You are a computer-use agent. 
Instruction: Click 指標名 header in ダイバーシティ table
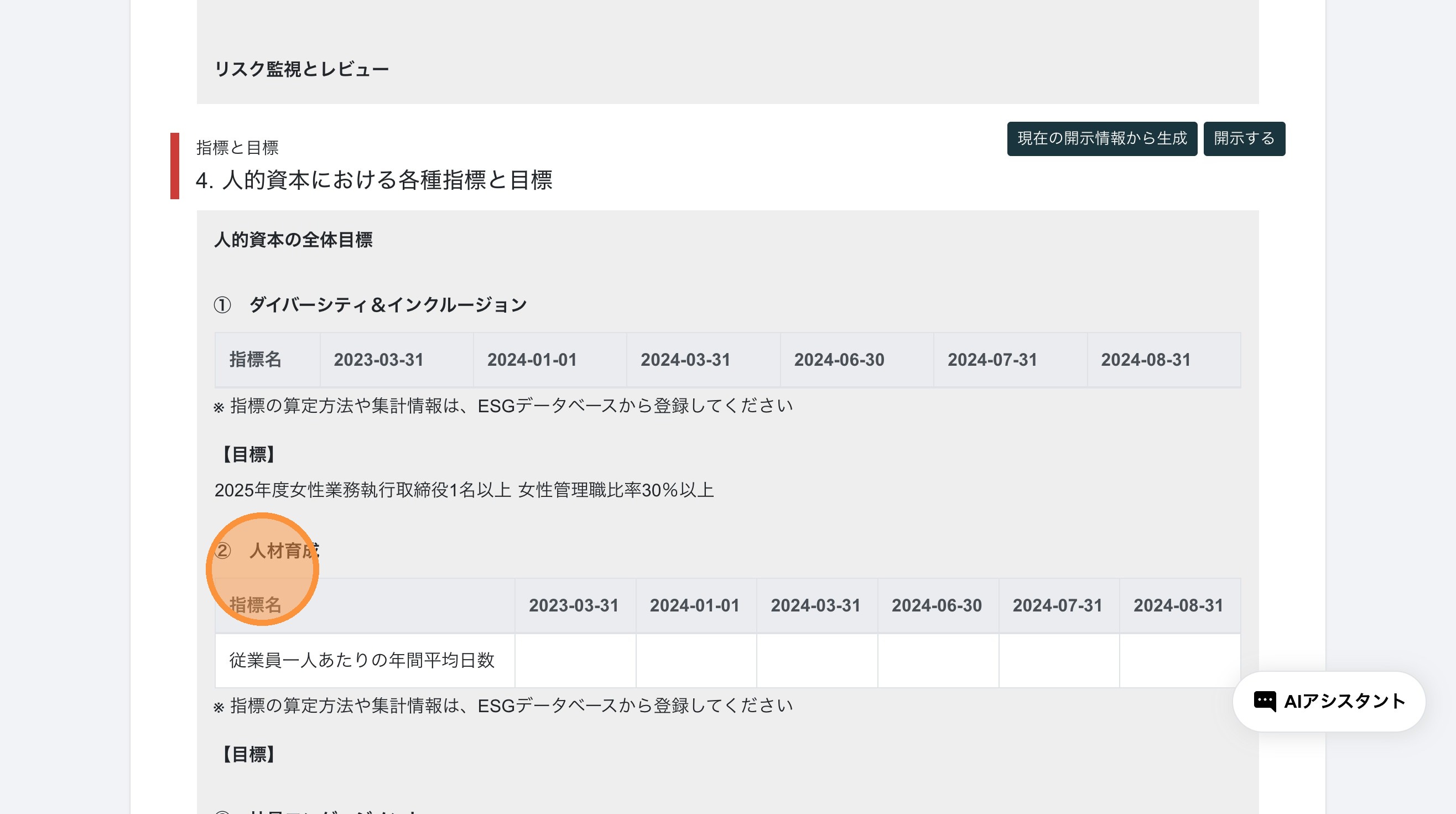point(255,360)
